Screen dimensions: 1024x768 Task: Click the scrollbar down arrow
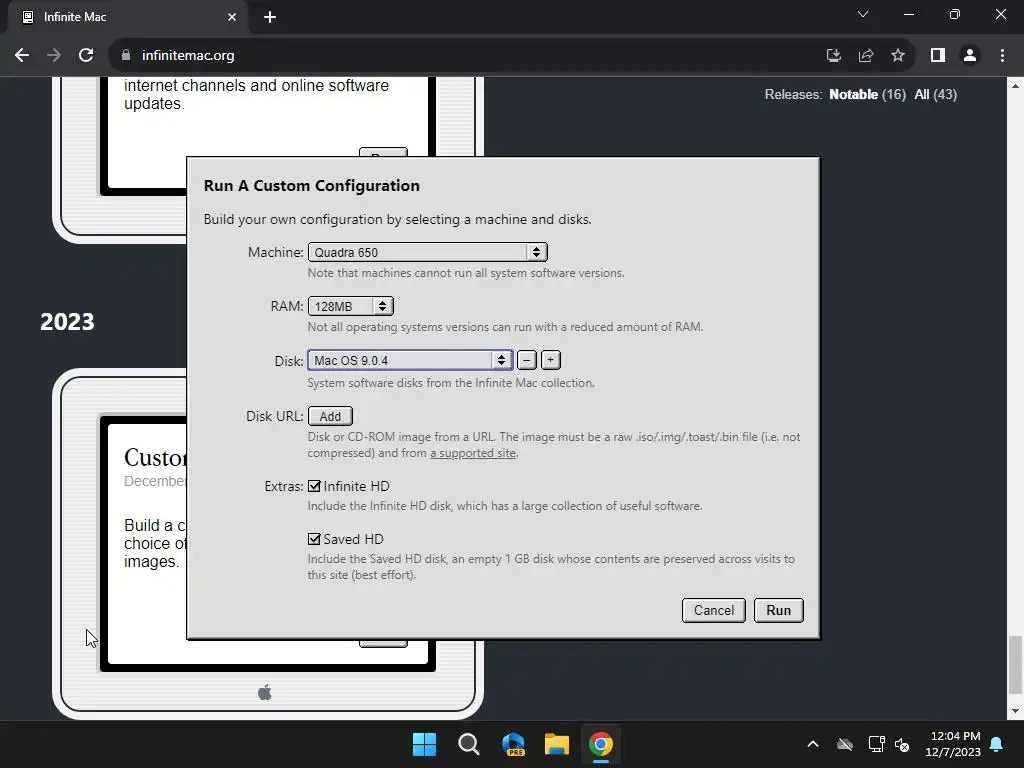[x=1014, y=711]
